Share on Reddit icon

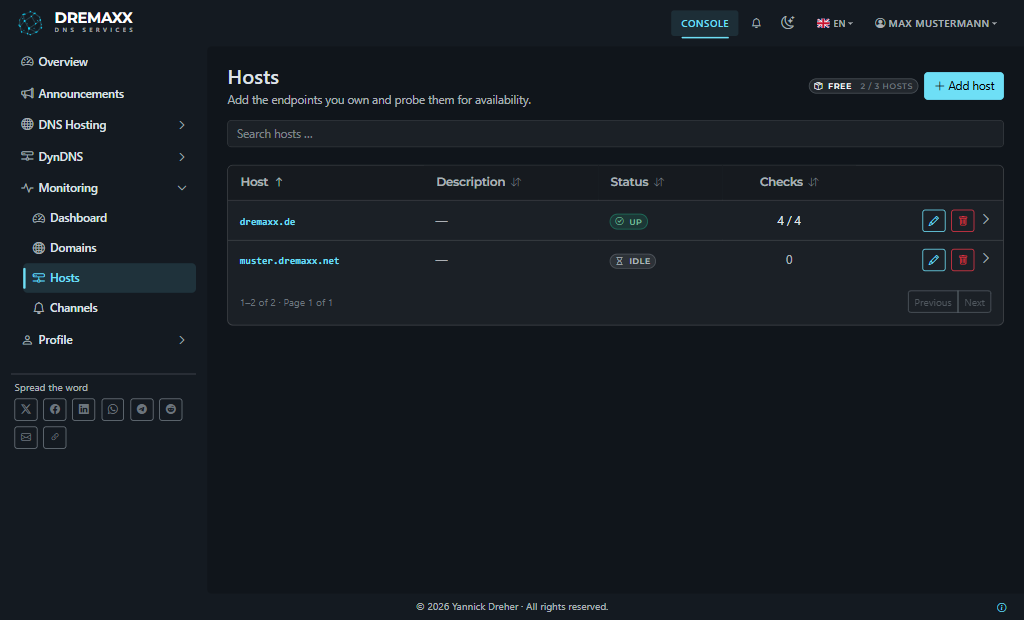coord(170,410)
